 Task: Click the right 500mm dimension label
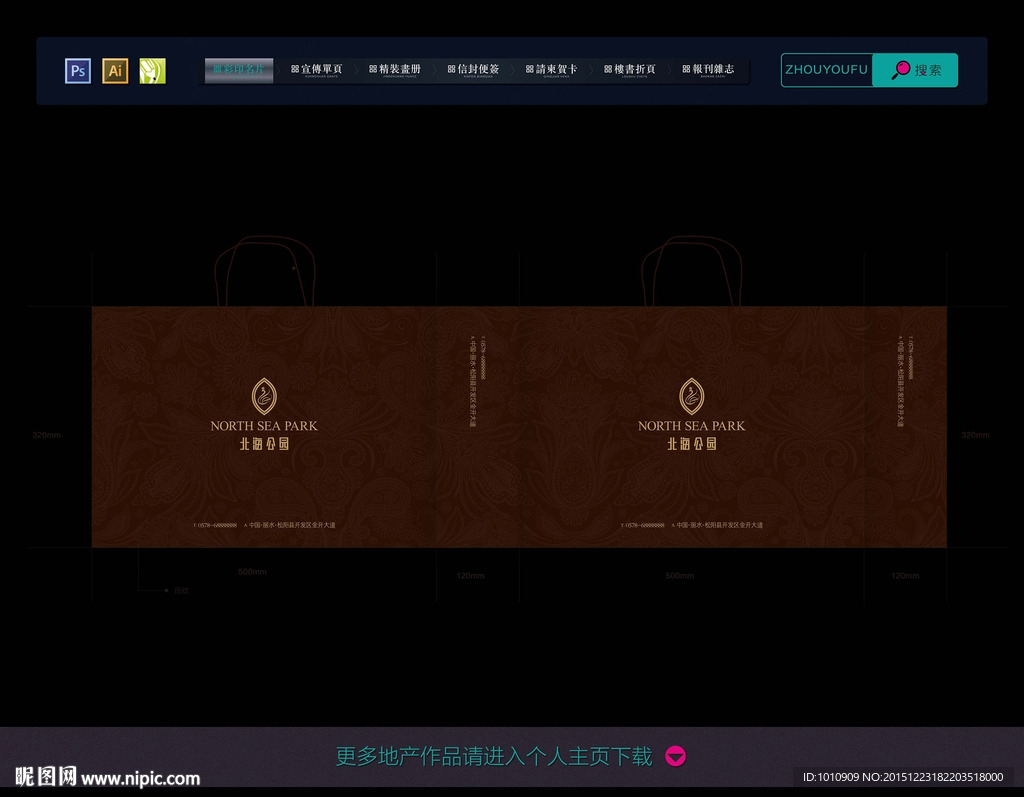679,576
